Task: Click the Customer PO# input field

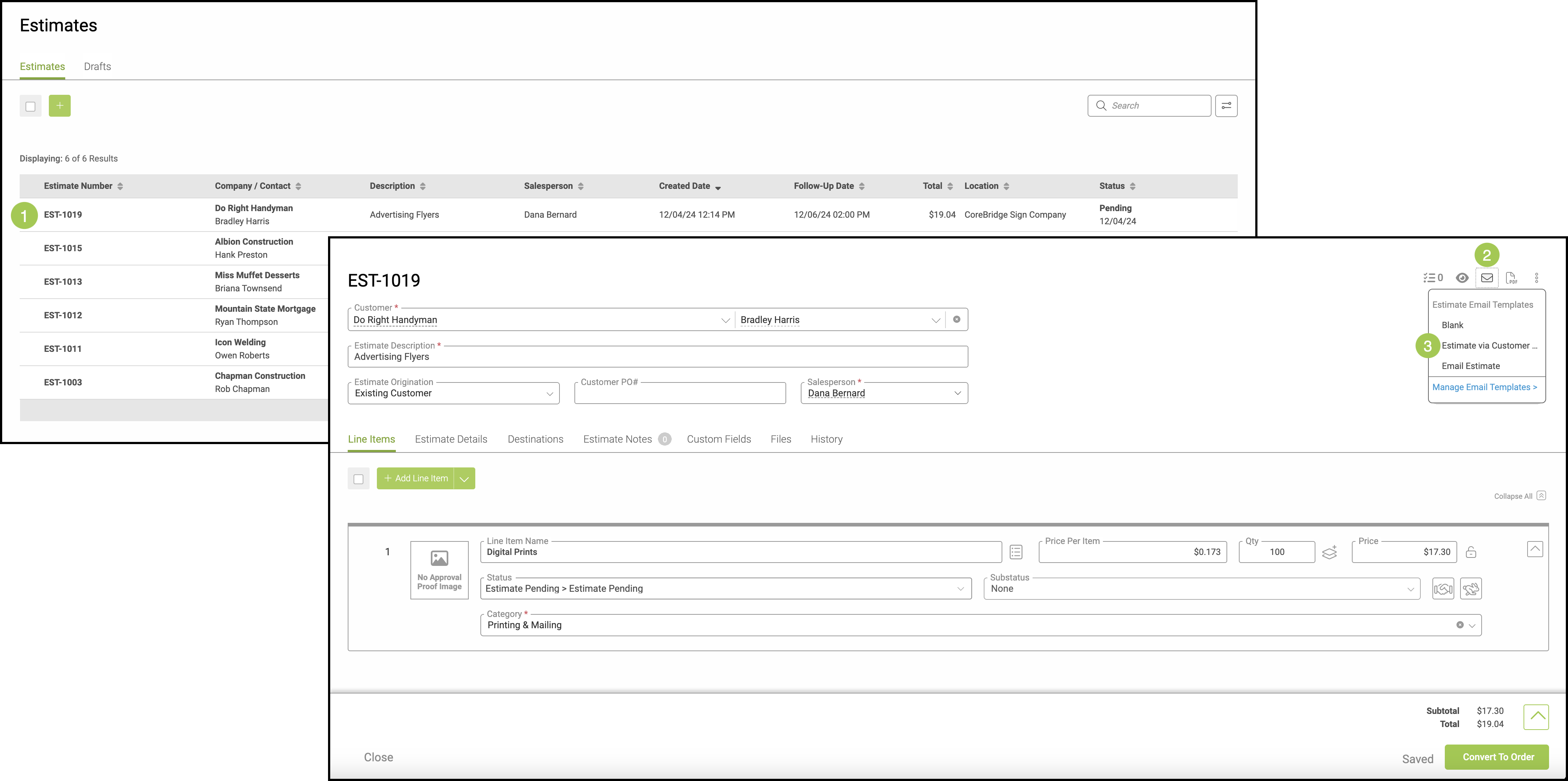Action: click(679, 393)
